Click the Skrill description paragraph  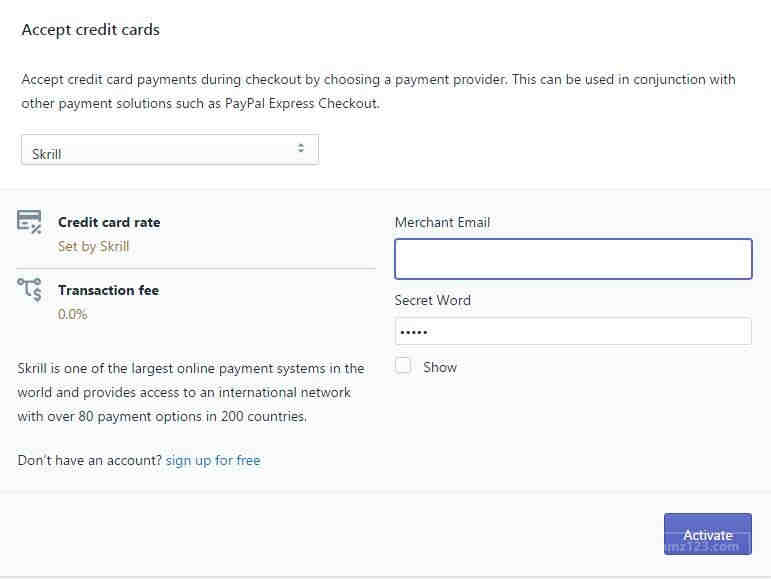[x=191, y=392]
